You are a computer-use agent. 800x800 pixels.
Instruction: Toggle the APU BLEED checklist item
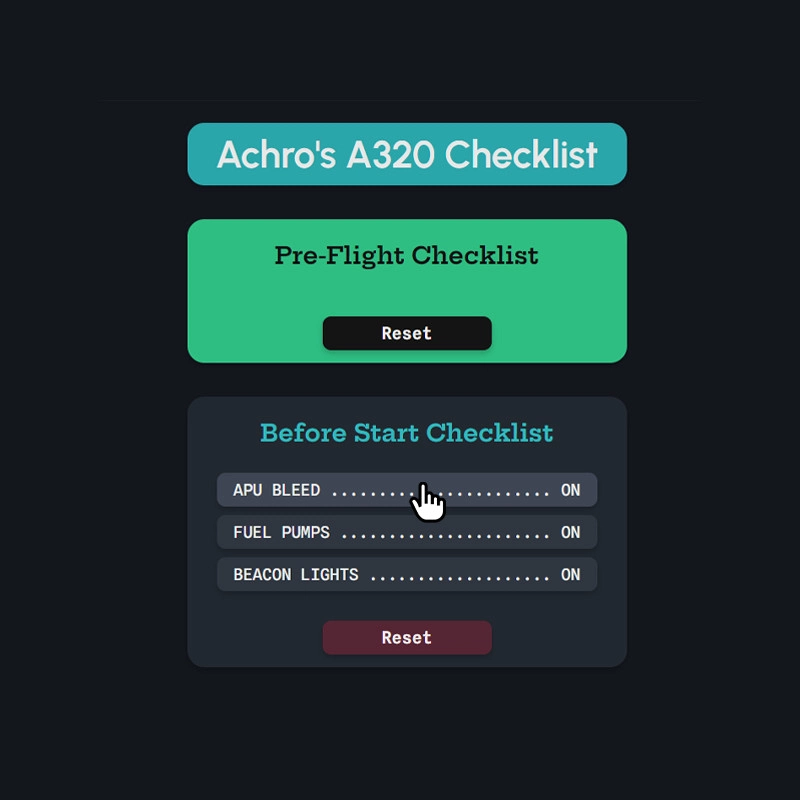(407, 490)
